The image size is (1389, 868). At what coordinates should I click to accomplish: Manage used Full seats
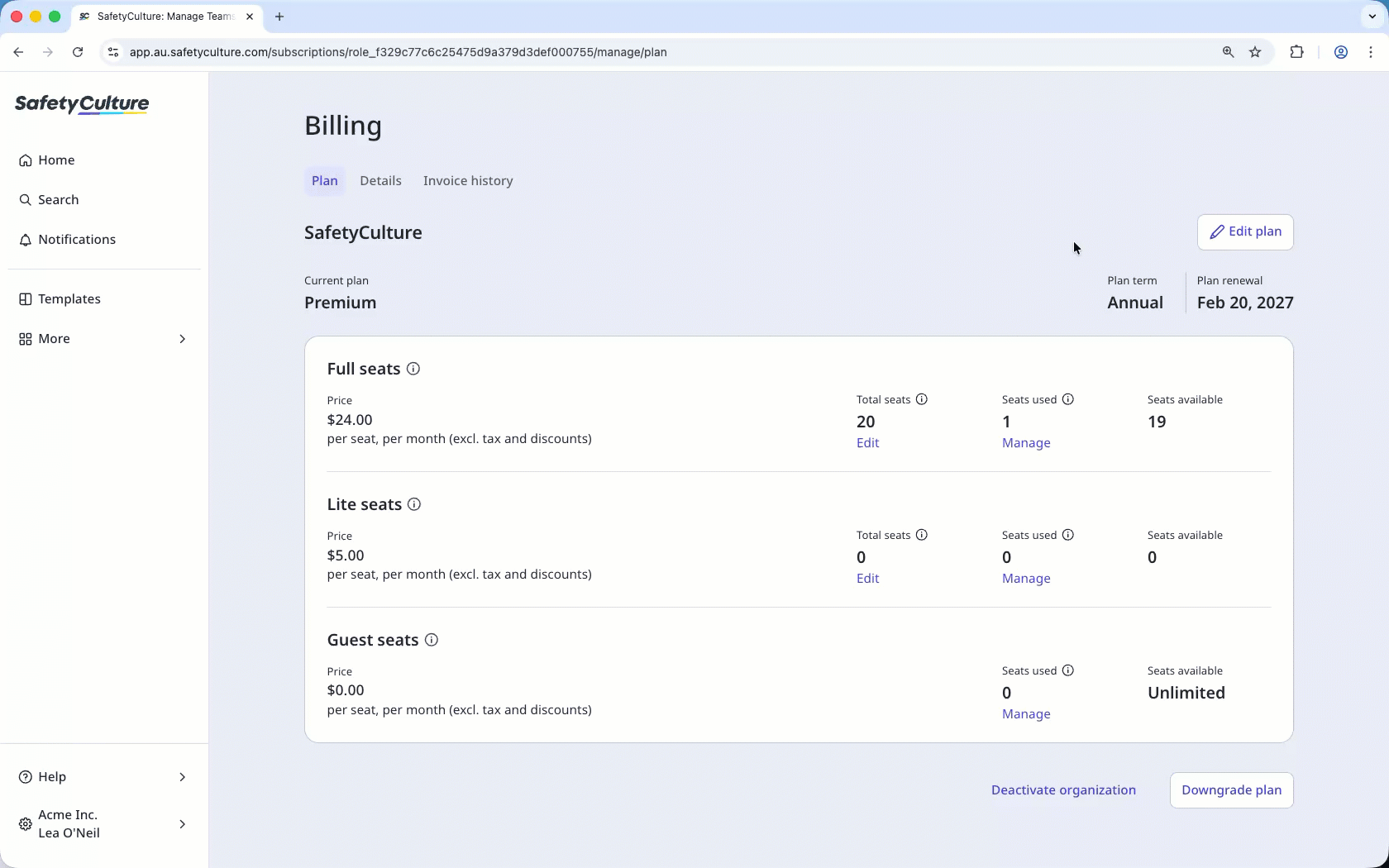click(1026, 443)
